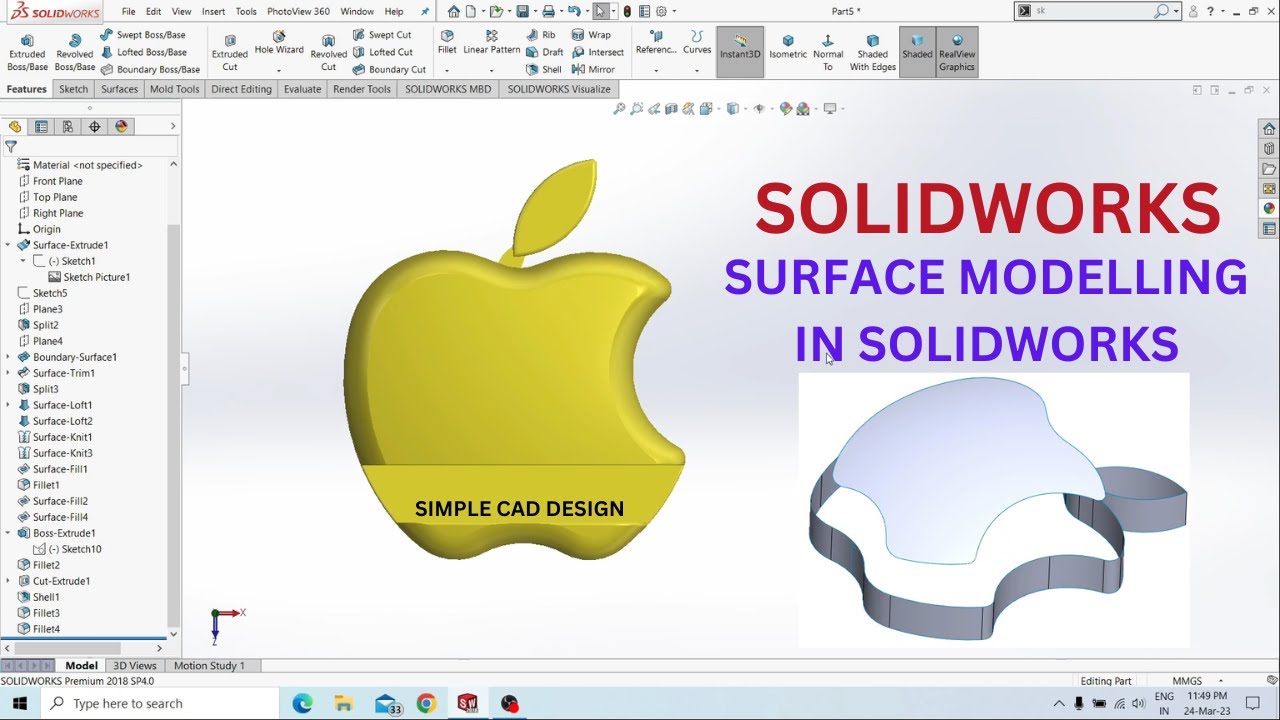Activate the Revolved Cut tool

(328, 52)
